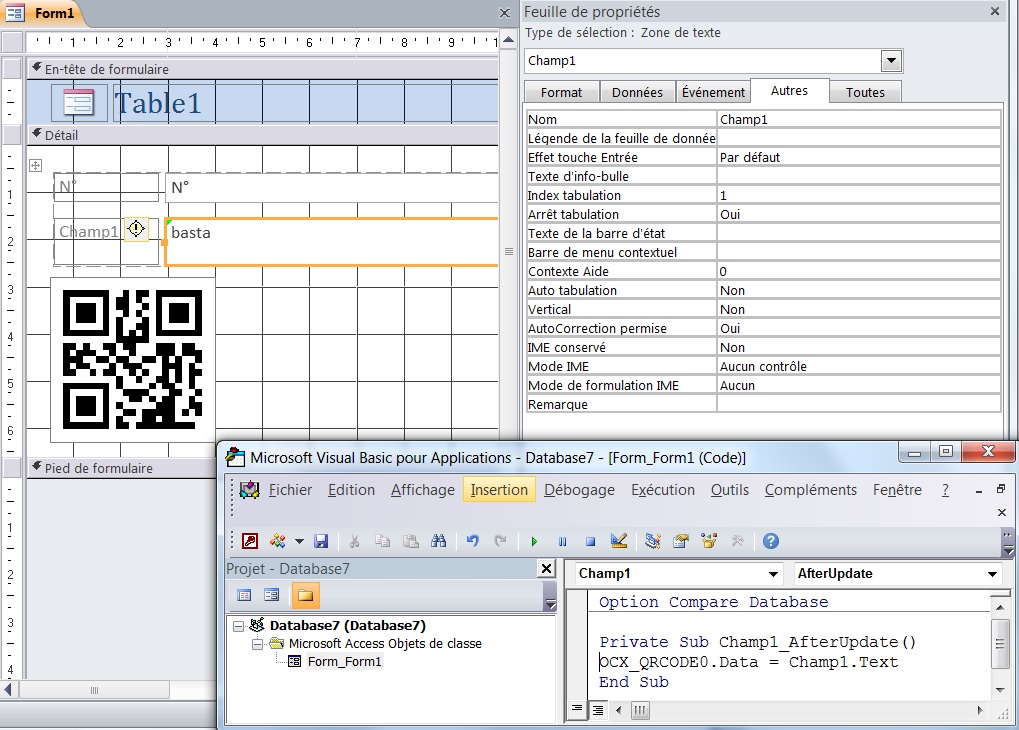Viewport: 1019px width, 730px height.
Task: Select Form_Form1 in the project tree
Action: tap(344, 661)
